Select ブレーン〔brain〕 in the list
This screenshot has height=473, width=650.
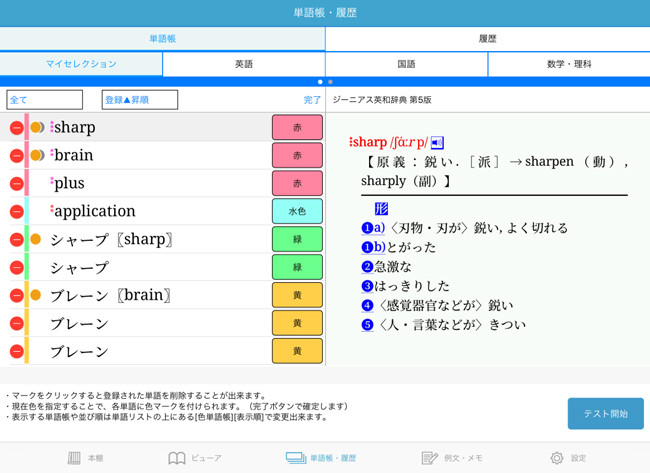(x=110, y=295)
